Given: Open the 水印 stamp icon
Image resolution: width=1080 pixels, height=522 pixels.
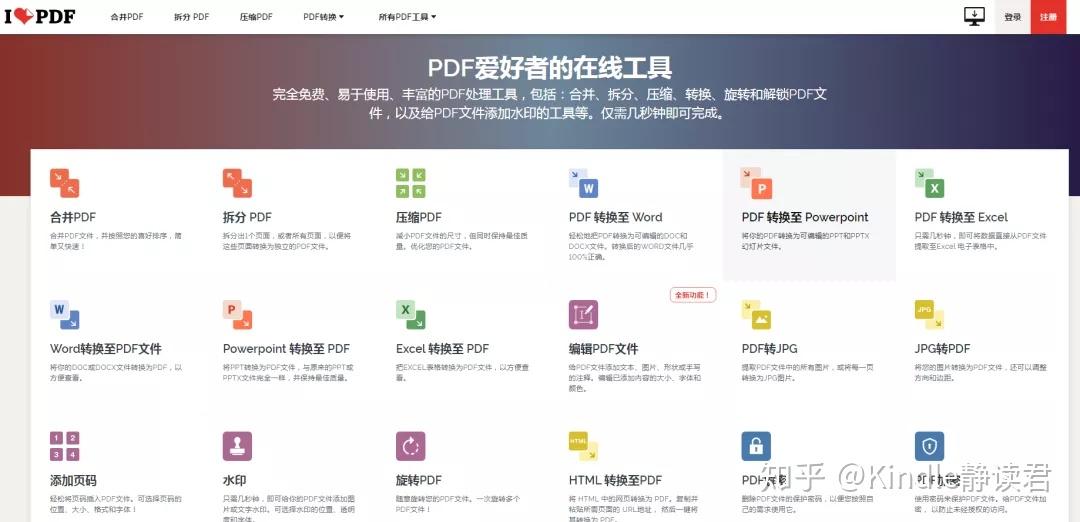Looking at the screenshot, I should pyautogui.click(x=237, y=446).
